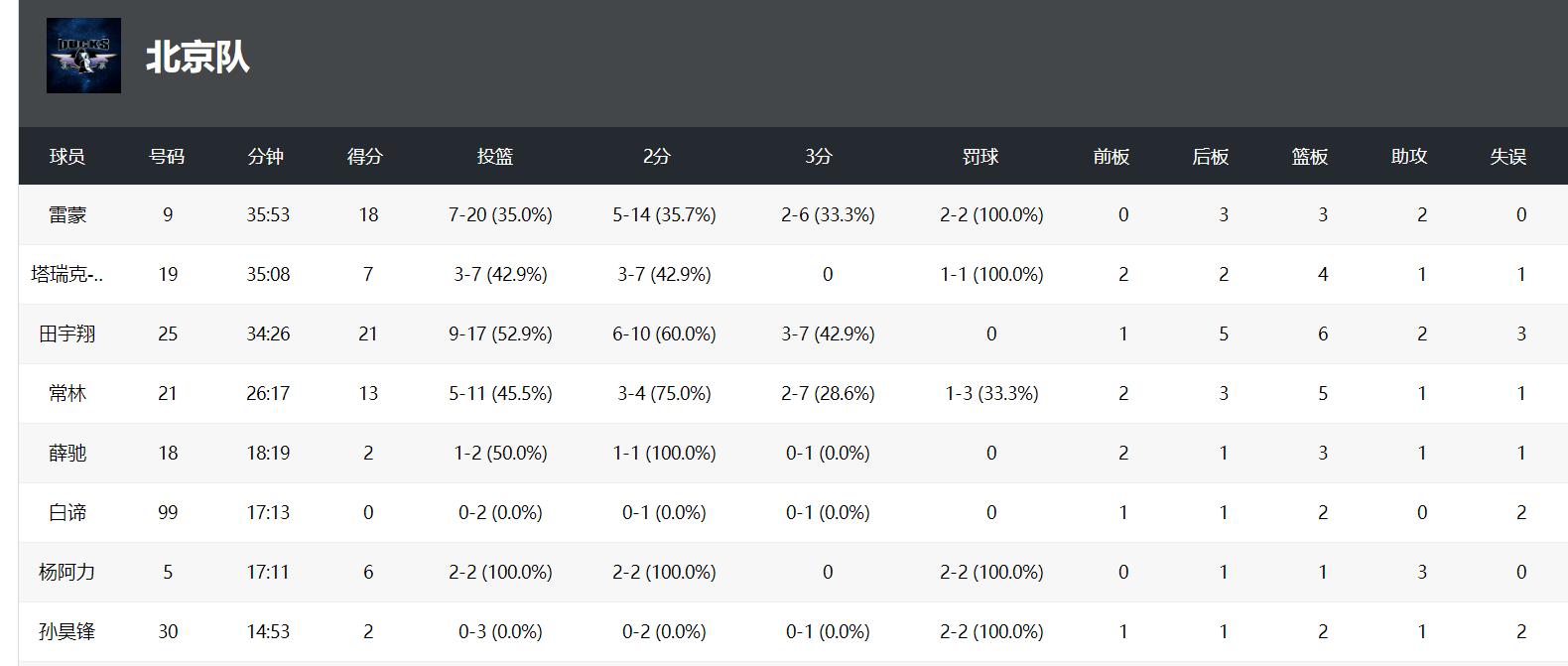
Task: Sort table by 得分 column header
Action: pos(365,157)
